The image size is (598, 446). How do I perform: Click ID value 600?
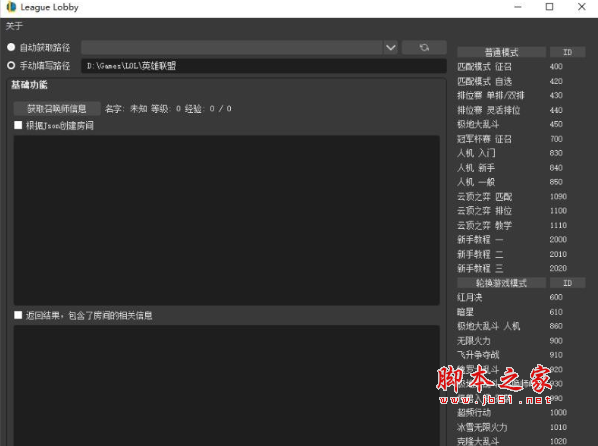556,297
